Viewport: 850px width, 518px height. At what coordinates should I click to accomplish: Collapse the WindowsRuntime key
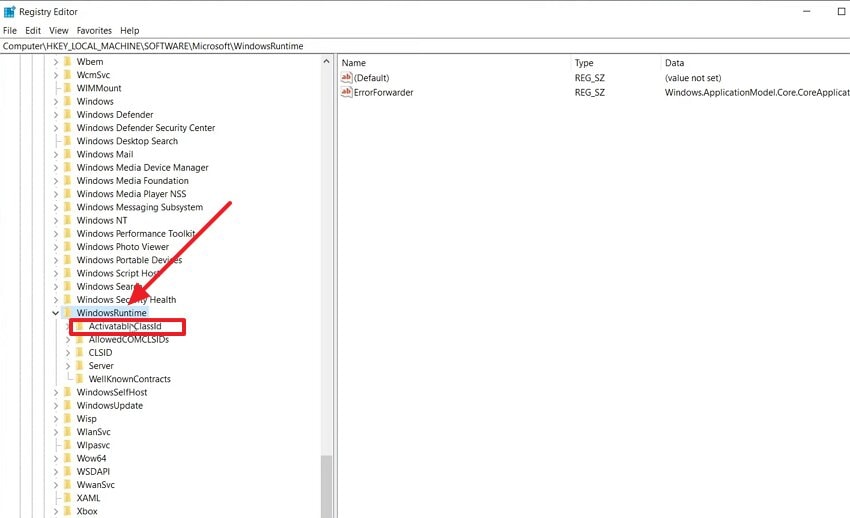coord(55,313)
